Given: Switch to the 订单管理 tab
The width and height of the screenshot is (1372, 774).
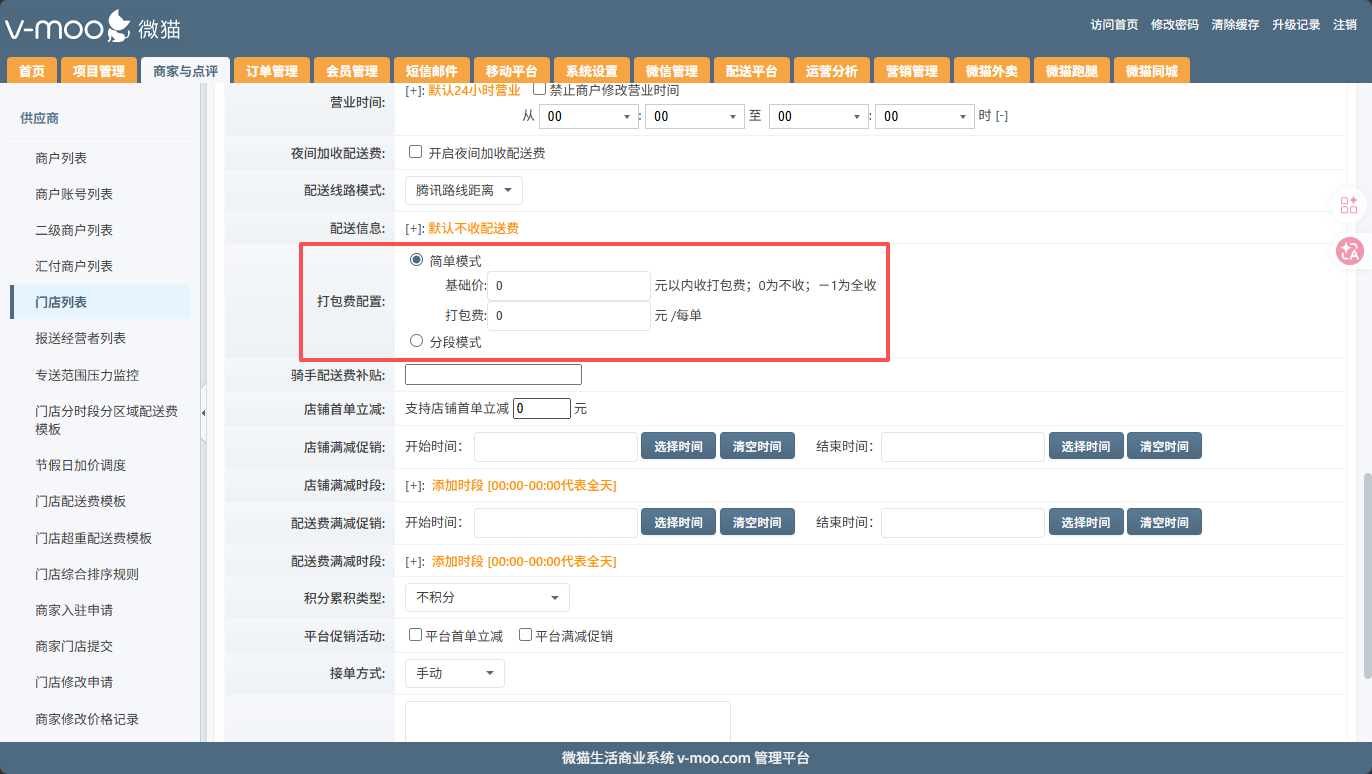Looking at the screenshot, I should coord(272,71).
